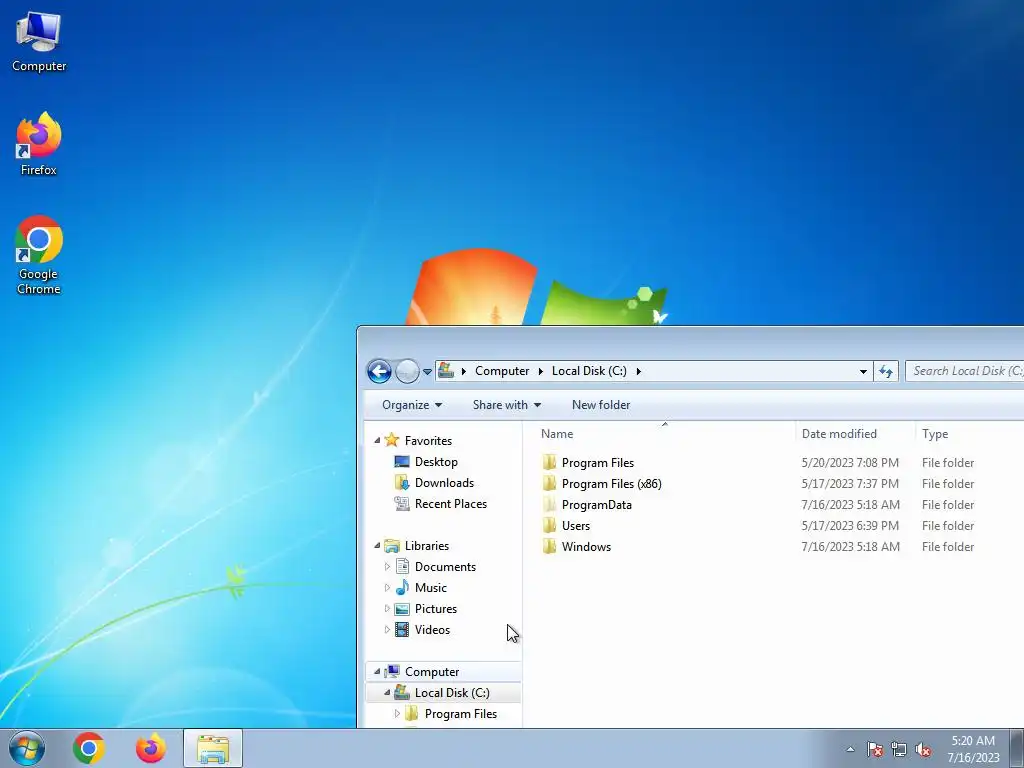This screenshot has width=1024, height=768.
Task: Open the Videos library
Action: click(x=432, y=630)
